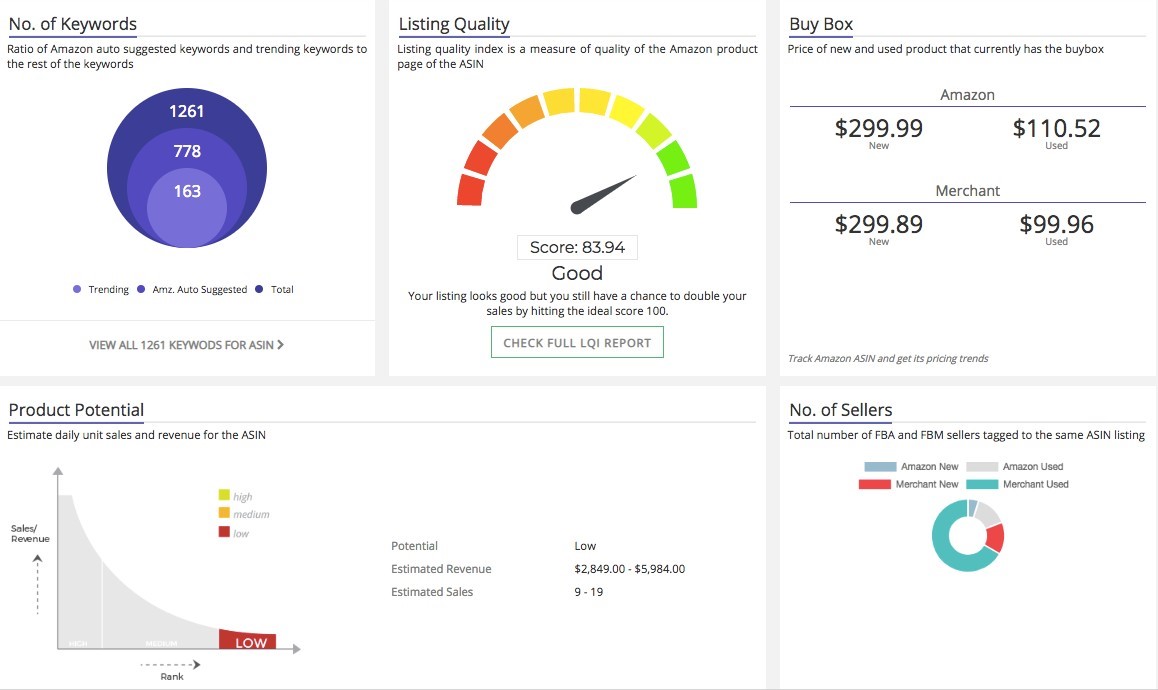
Task: Click the 778 auto-suggested keywords circle
Action: (187, 151)
